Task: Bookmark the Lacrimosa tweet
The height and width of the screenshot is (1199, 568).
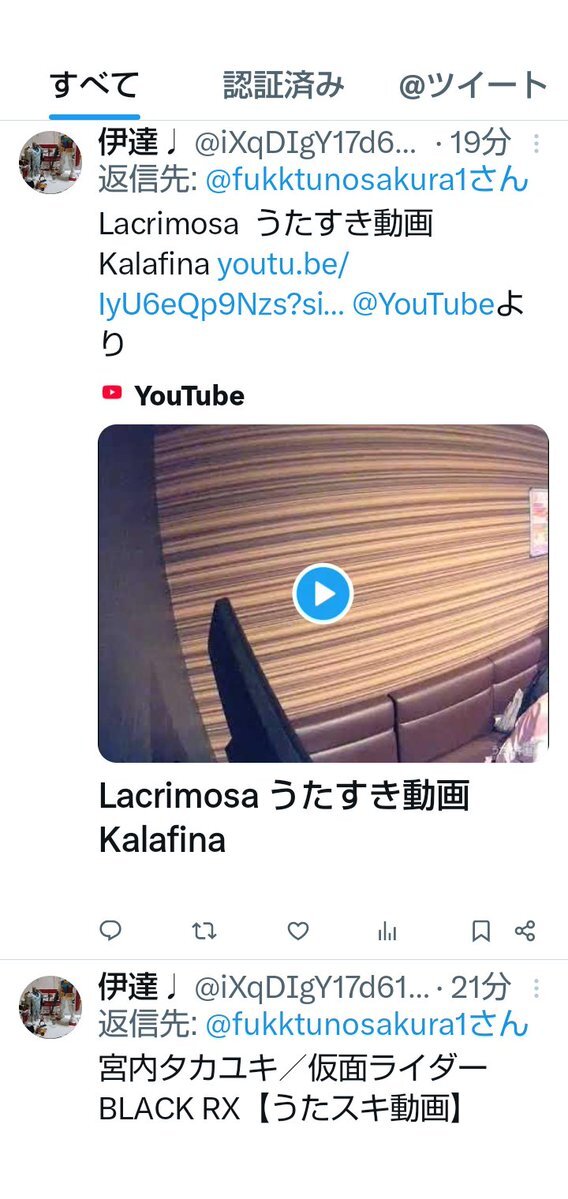Action: point(480,931)
